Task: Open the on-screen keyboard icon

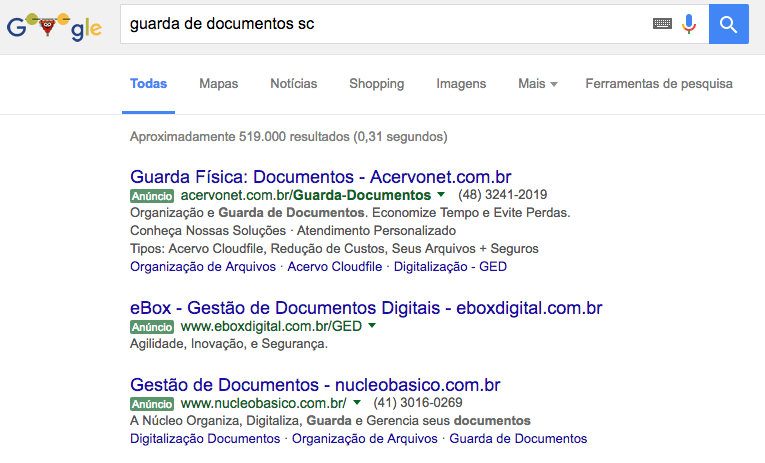Action: point(662,23)
